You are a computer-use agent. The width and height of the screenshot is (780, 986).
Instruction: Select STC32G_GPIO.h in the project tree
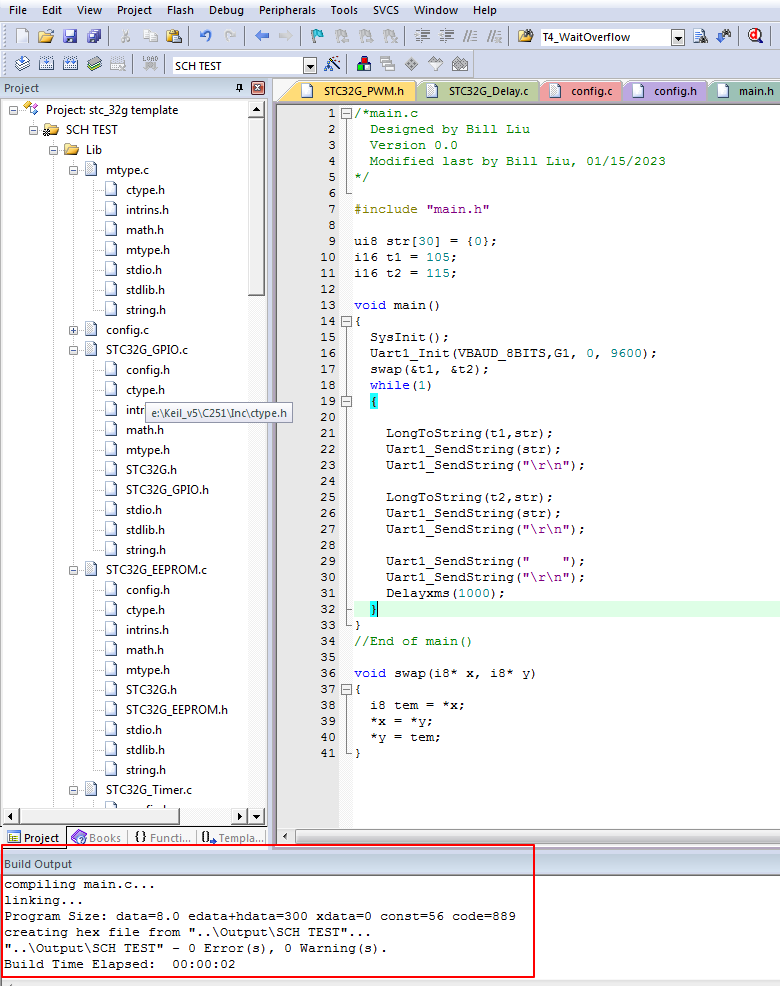[x=167, y=490]
